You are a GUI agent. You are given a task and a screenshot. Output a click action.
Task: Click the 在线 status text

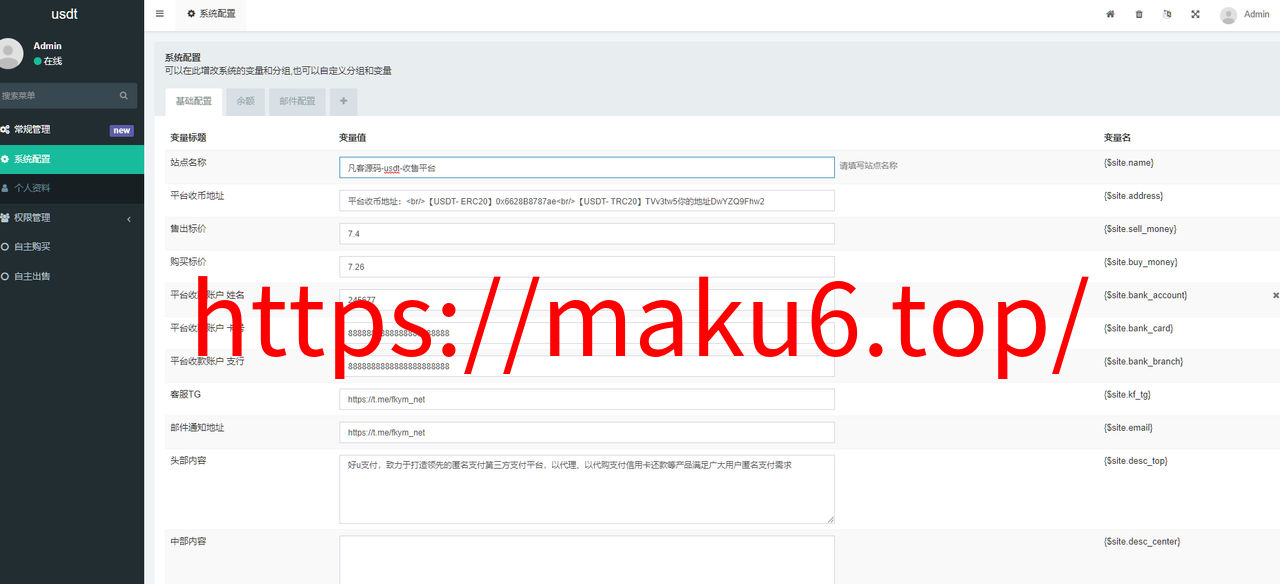coord(52,61)
